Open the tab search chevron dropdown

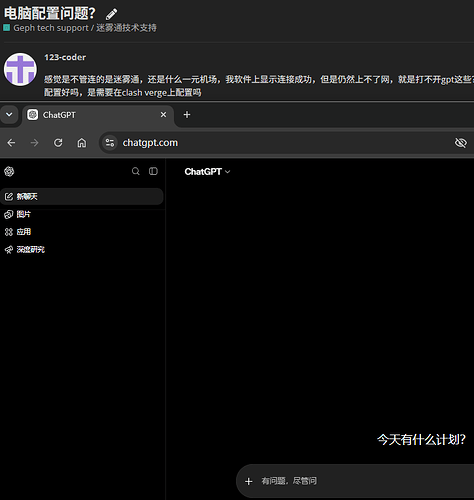tap(9, 115)
